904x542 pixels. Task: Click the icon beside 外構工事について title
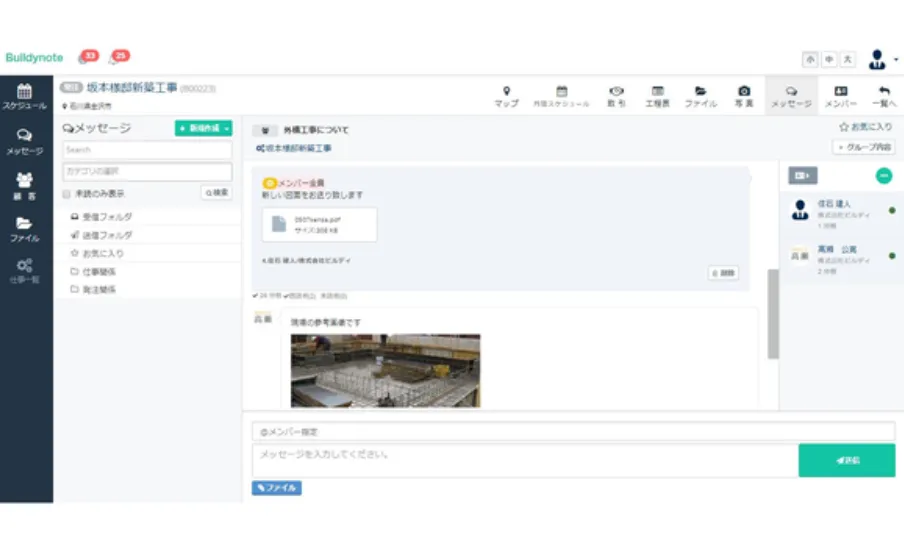click(265, 130)
